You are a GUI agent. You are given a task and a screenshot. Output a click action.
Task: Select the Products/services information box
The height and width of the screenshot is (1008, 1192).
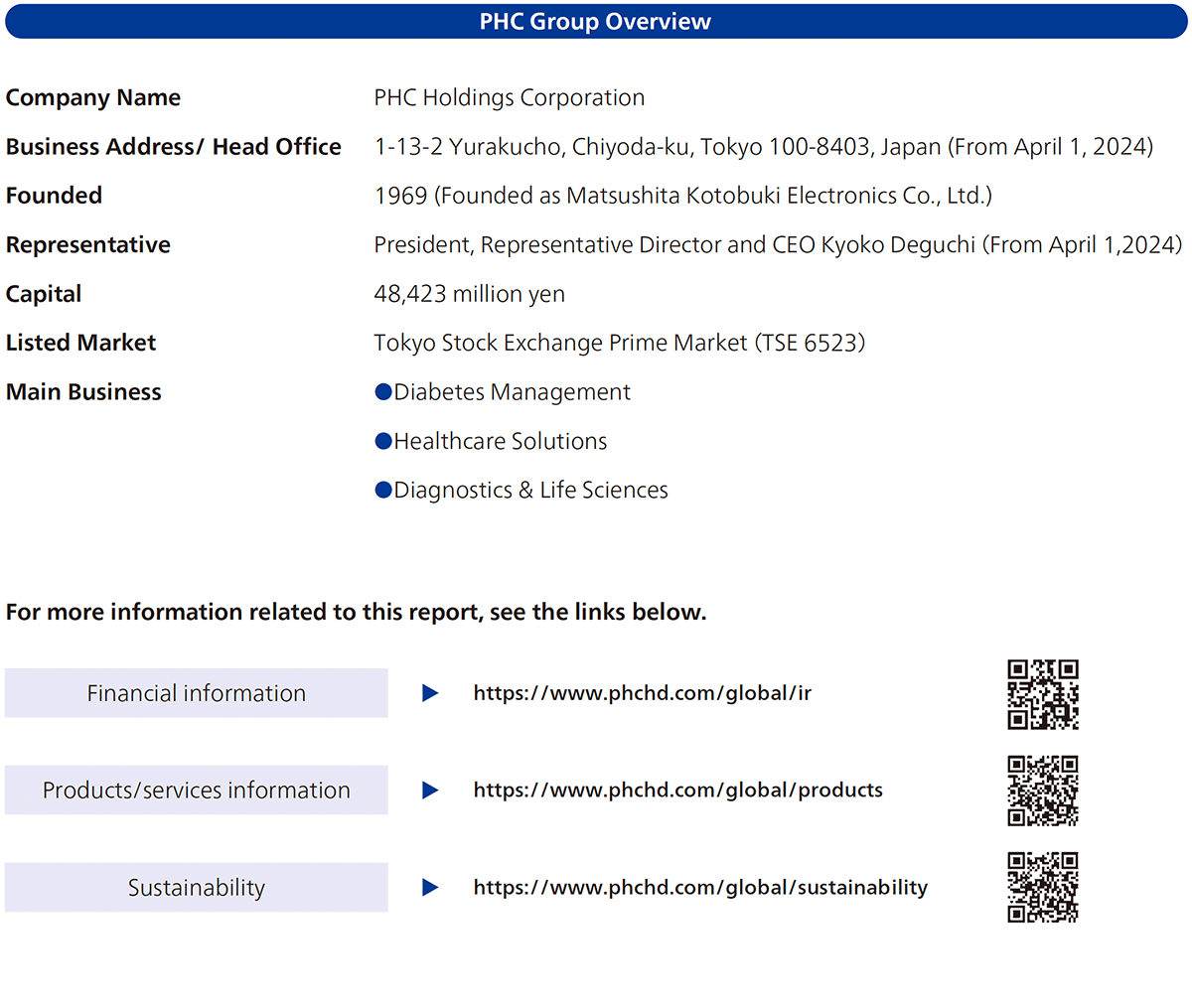coord(196,791)
